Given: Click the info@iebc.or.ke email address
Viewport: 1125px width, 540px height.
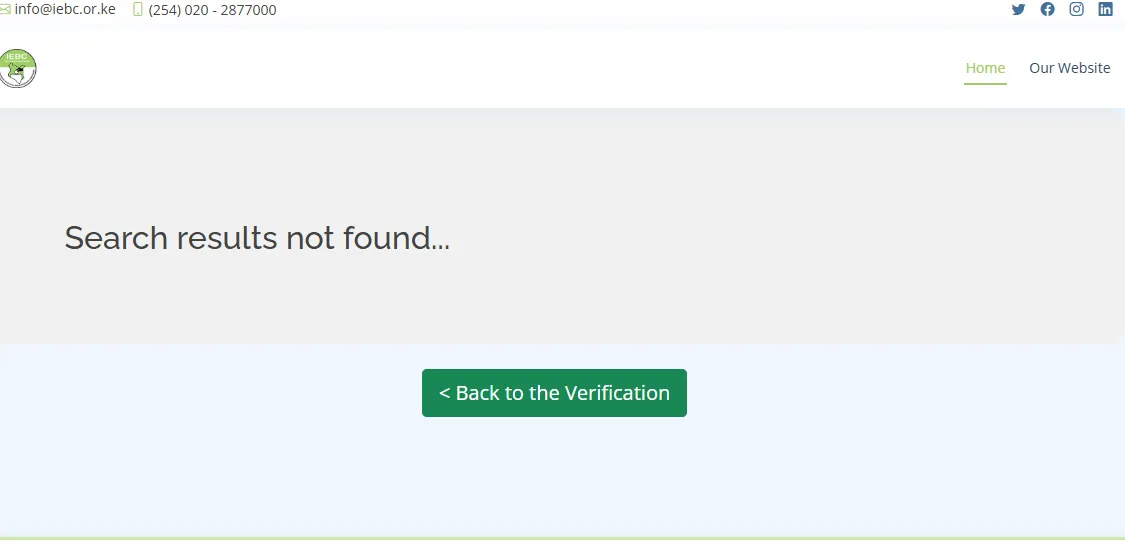Looking at the screenshot, I should tap(65, 9).
